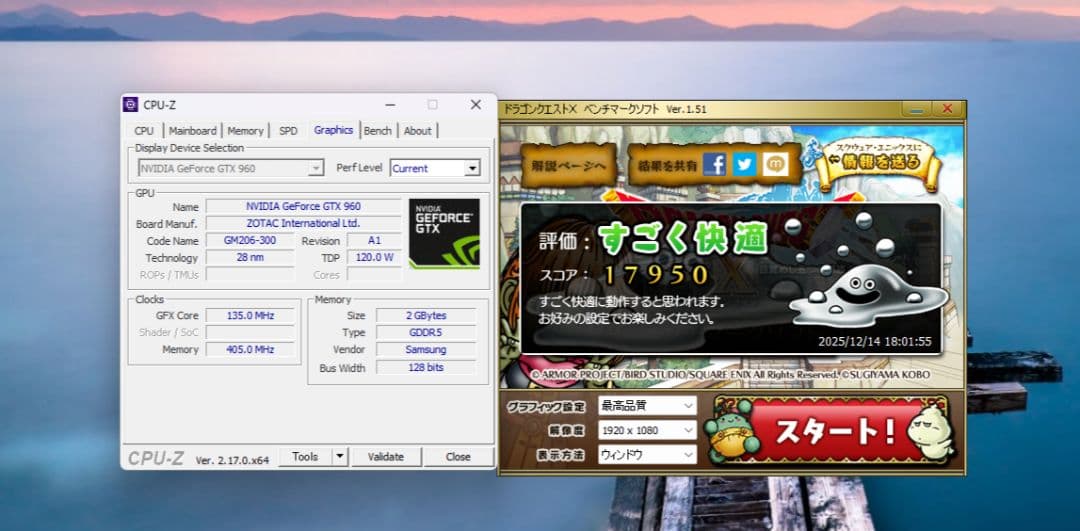
Task: Click the memory size 2 GBytes value
Action: point(426,315)
